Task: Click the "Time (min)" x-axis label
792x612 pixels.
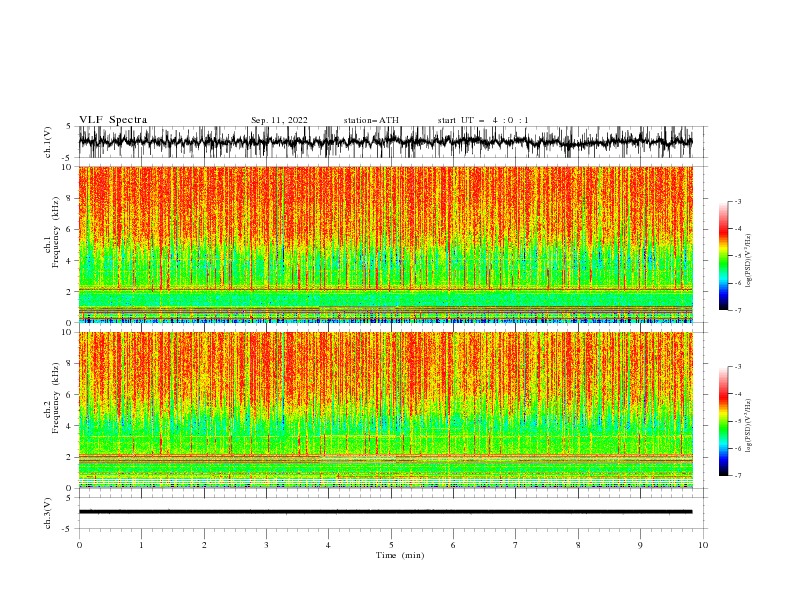Action: tap(400, 555)
